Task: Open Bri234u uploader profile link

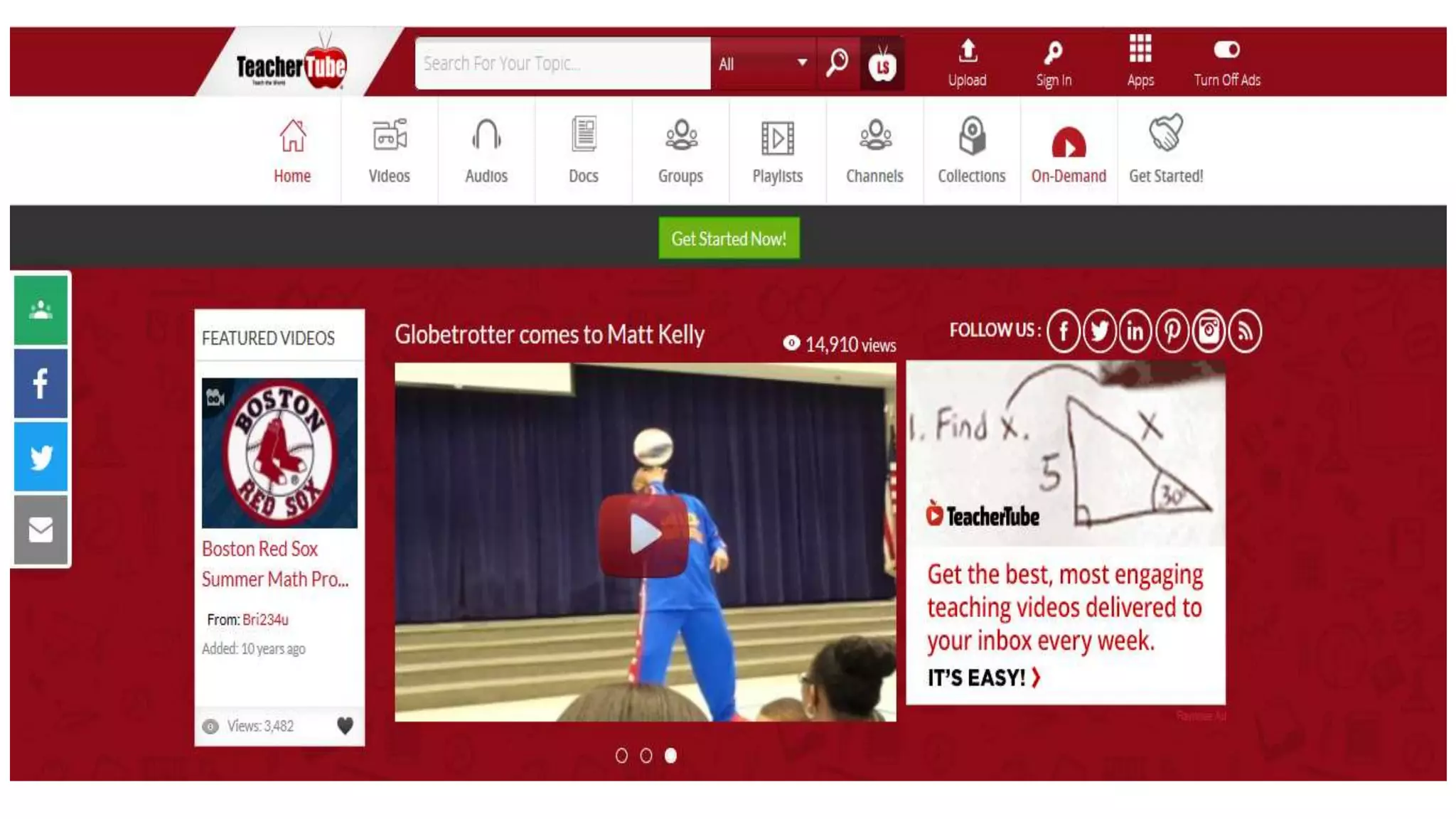Action: (x=265, y=620)
